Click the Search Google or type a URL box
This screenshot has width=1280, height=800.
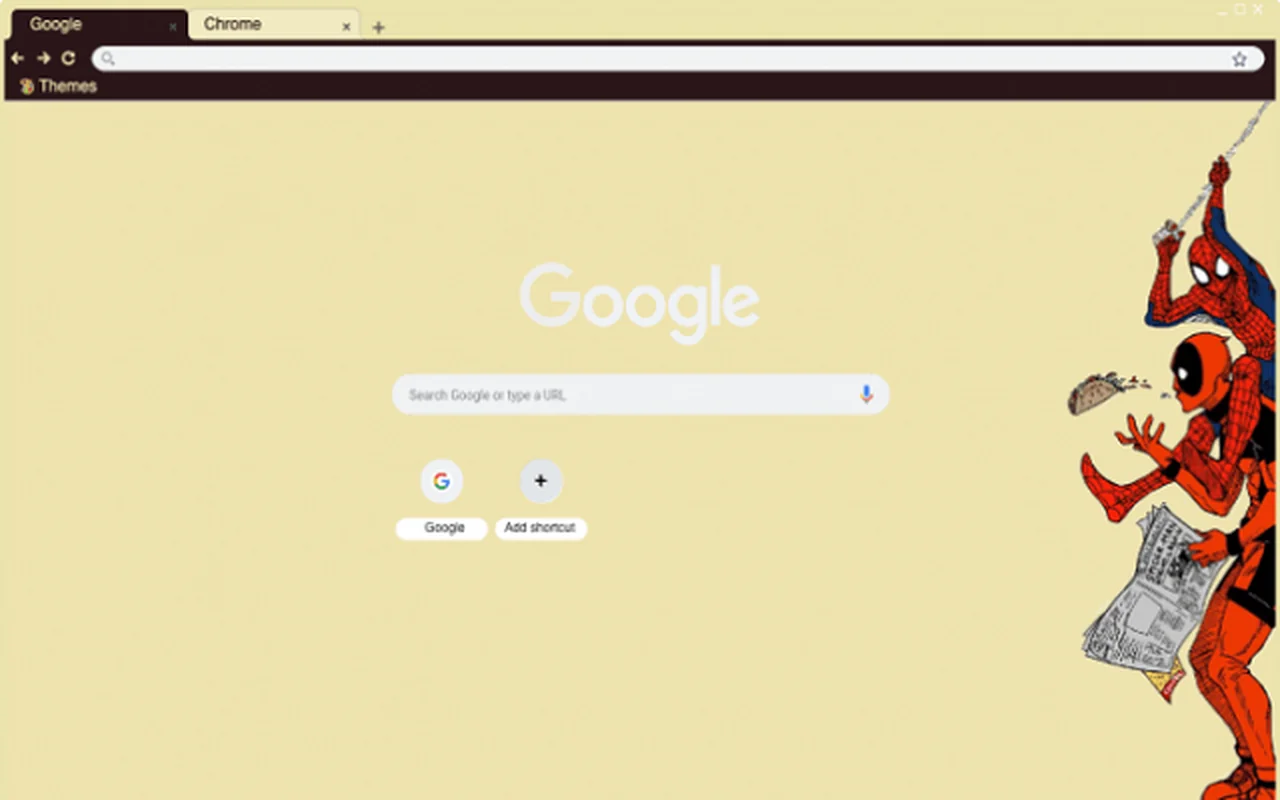pos(641,395)
